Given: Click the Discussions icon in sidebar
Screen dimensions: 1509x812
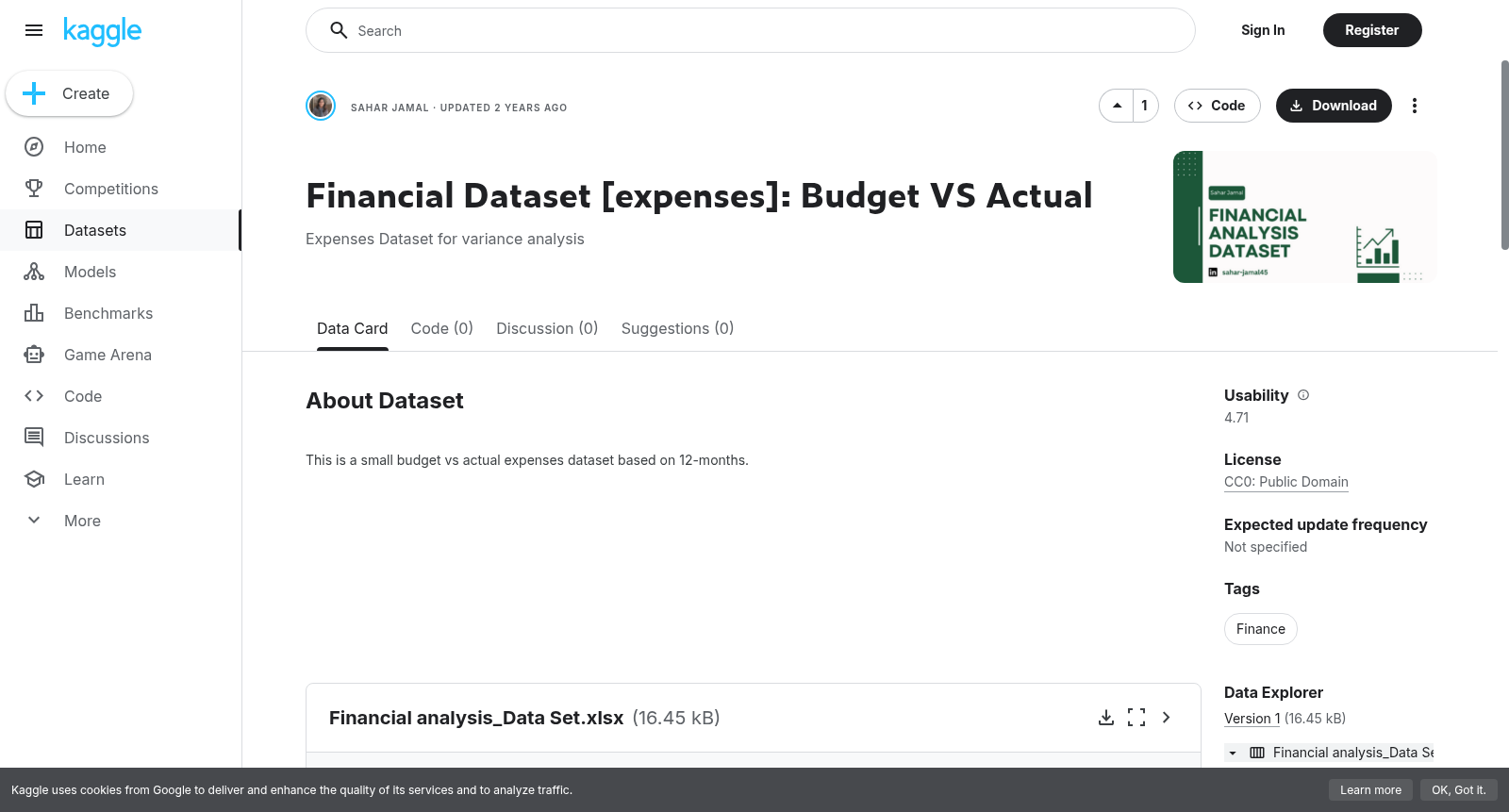Looking at the screenshot, I should click(x=34, y=438).
